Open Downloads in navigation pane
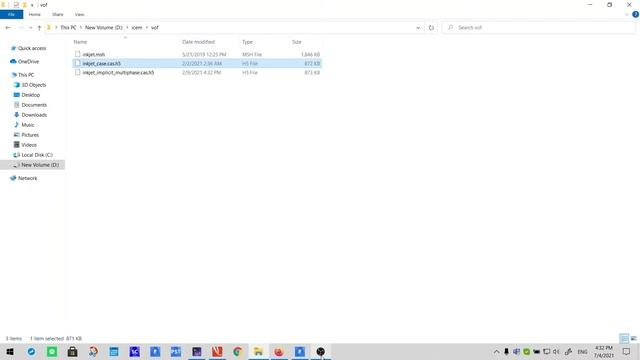The height and width of the screenshot is (360, 640). pos(34,115)
